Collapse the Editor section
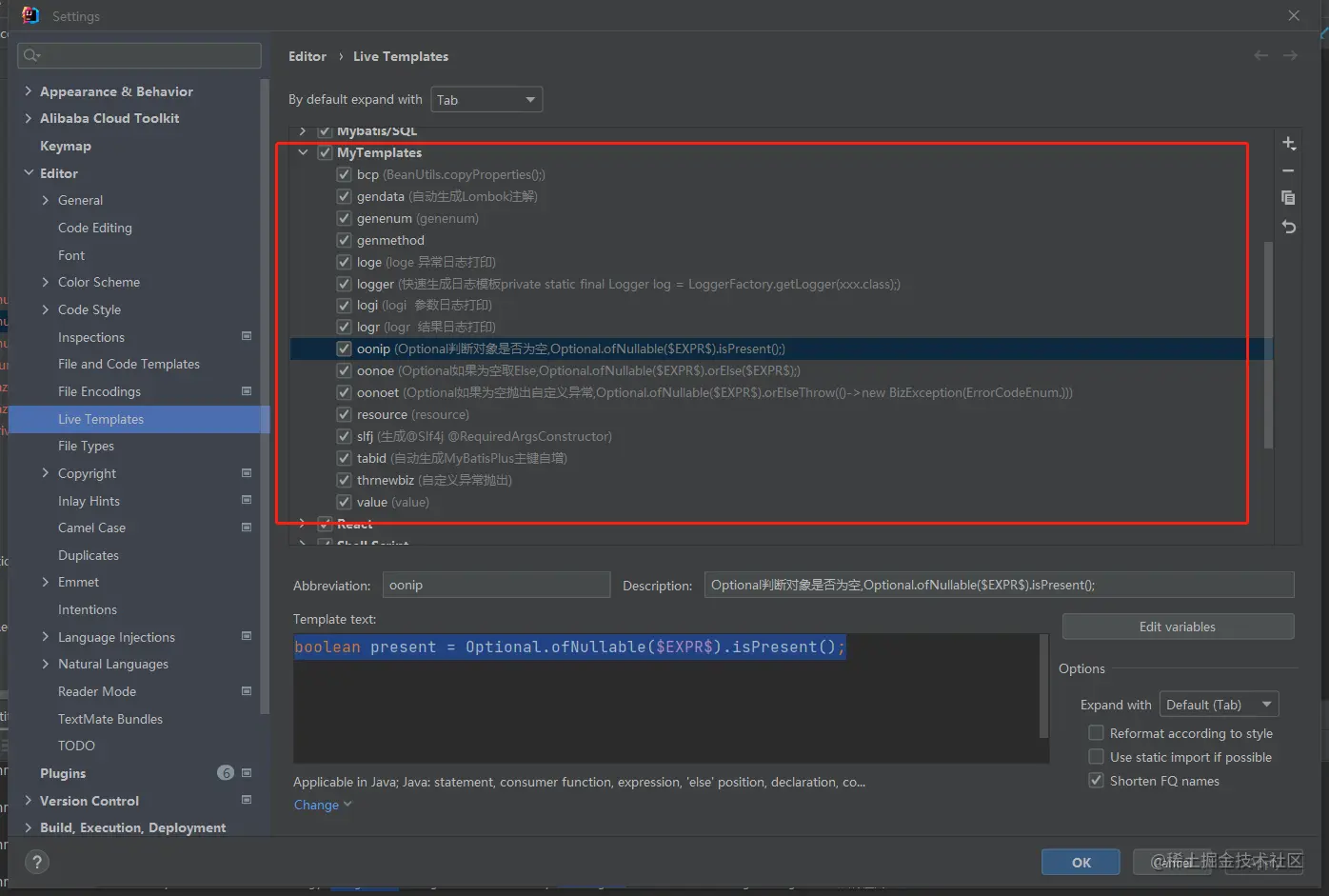The height and width of the screenshot is (896, 1329). [28, 173]
